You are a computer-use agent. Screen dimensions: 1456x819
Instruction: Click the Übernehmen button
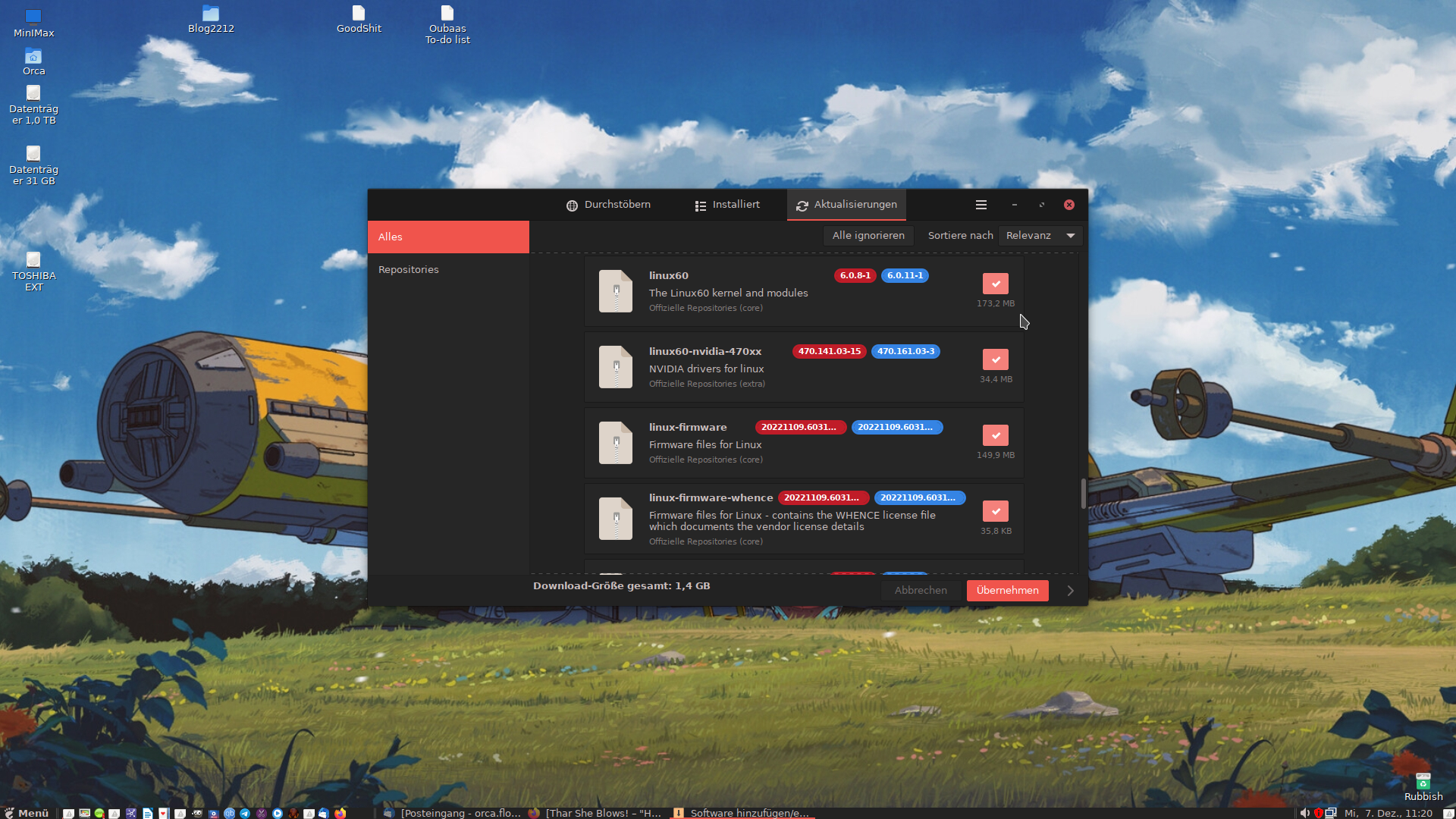(x=1007, y=591)
